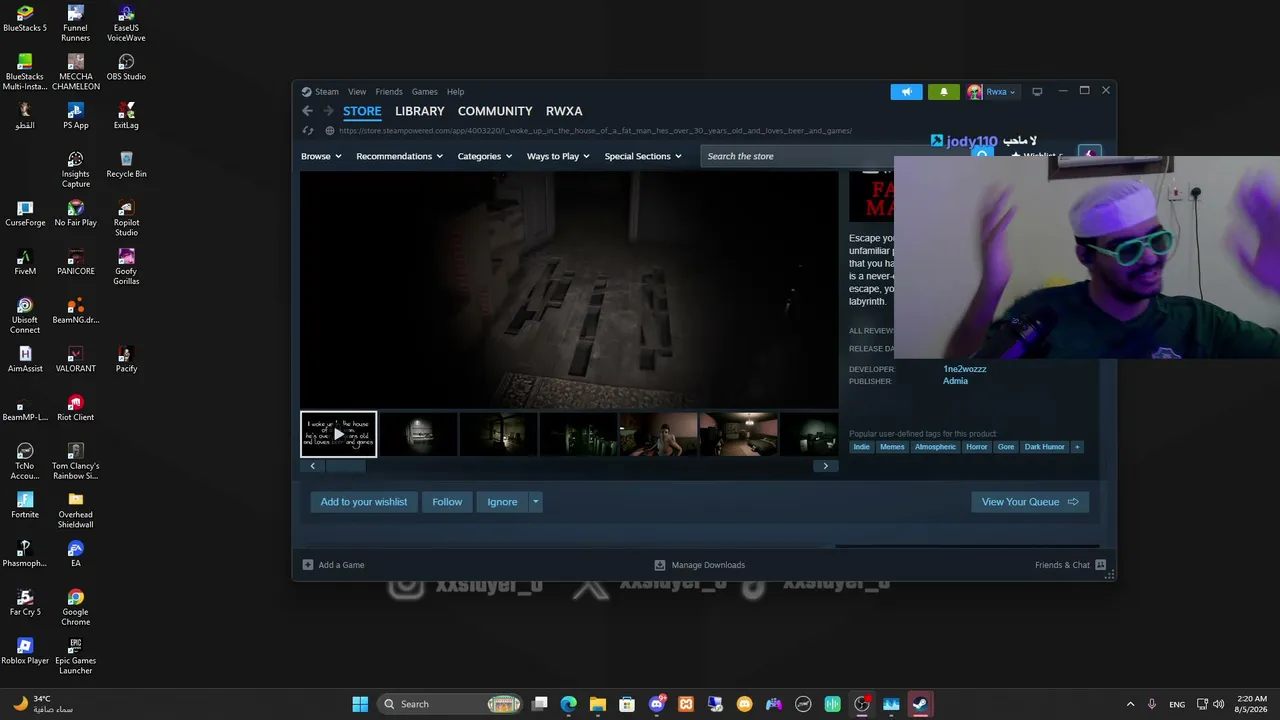Screen dimensions: 1280x720
Task: Open Manage Downloads in Steam
Action: tap(699, 565)
